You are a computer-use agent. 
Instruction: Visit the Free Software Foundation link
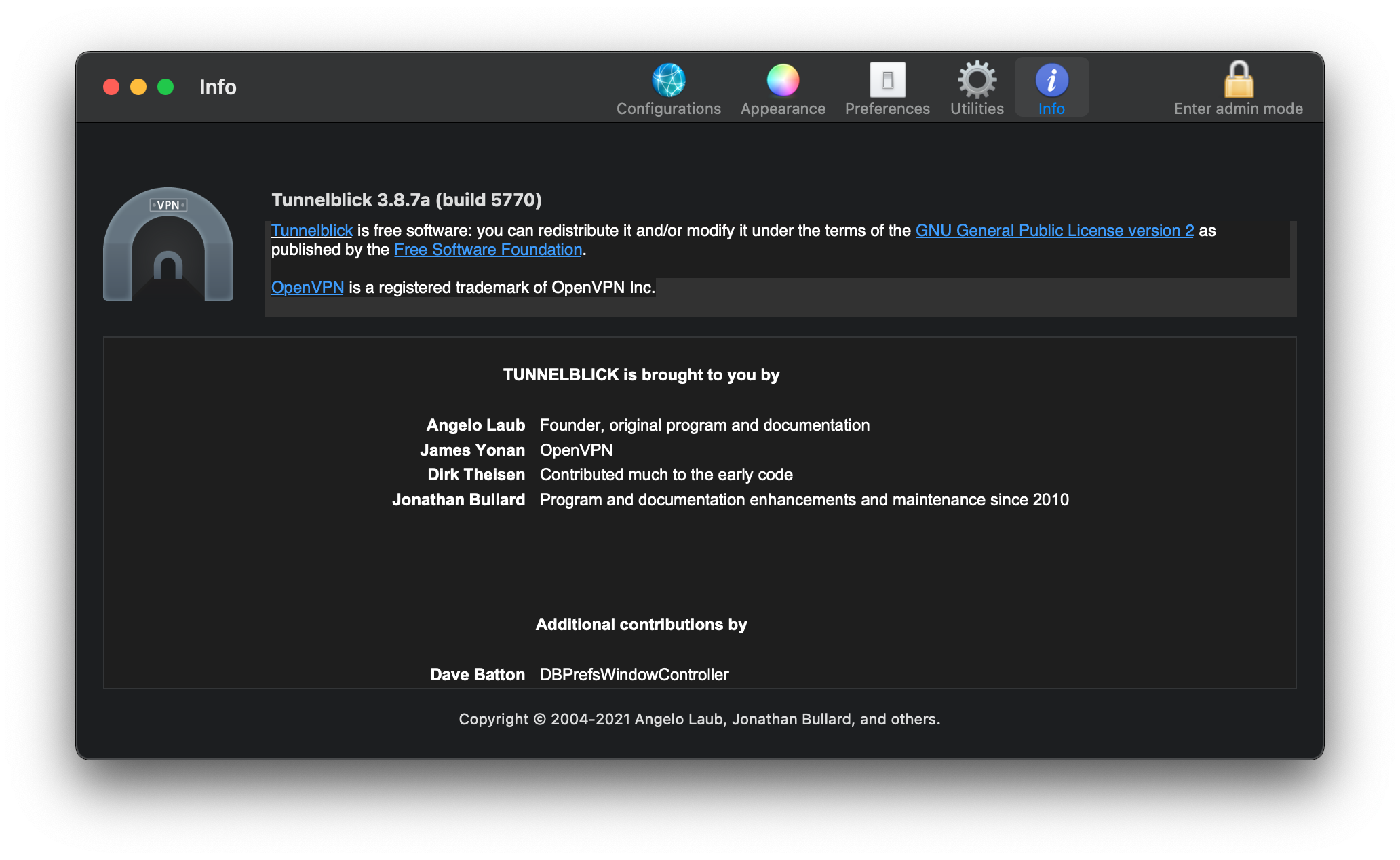coord(488,250)
